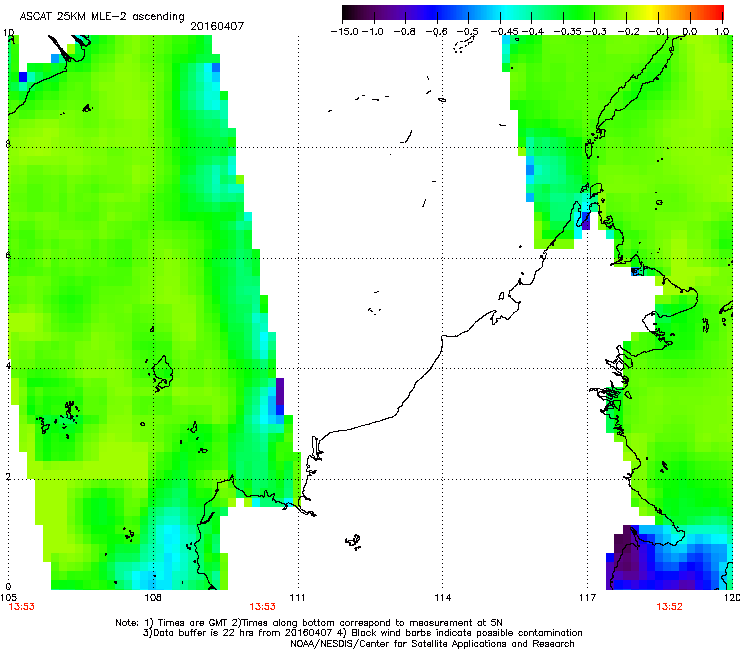Image resolution: width=740 pixels, height=650 pixels.
Task: Click the longitude axis label '117'
Action: (588, 598)
